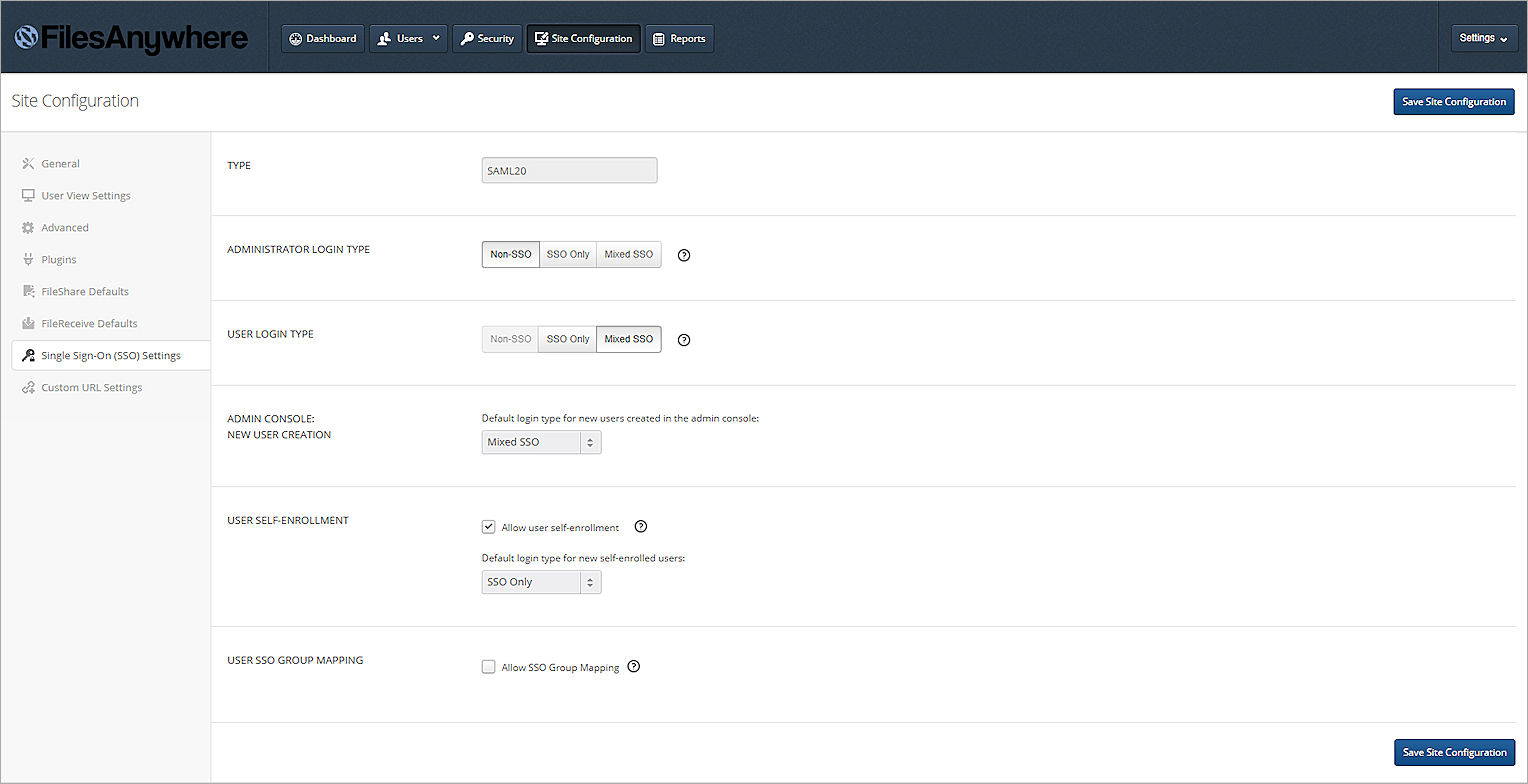Open help icon for user self-enrollment
This screenshot has height=784, width=1528.
pos(641,527)
